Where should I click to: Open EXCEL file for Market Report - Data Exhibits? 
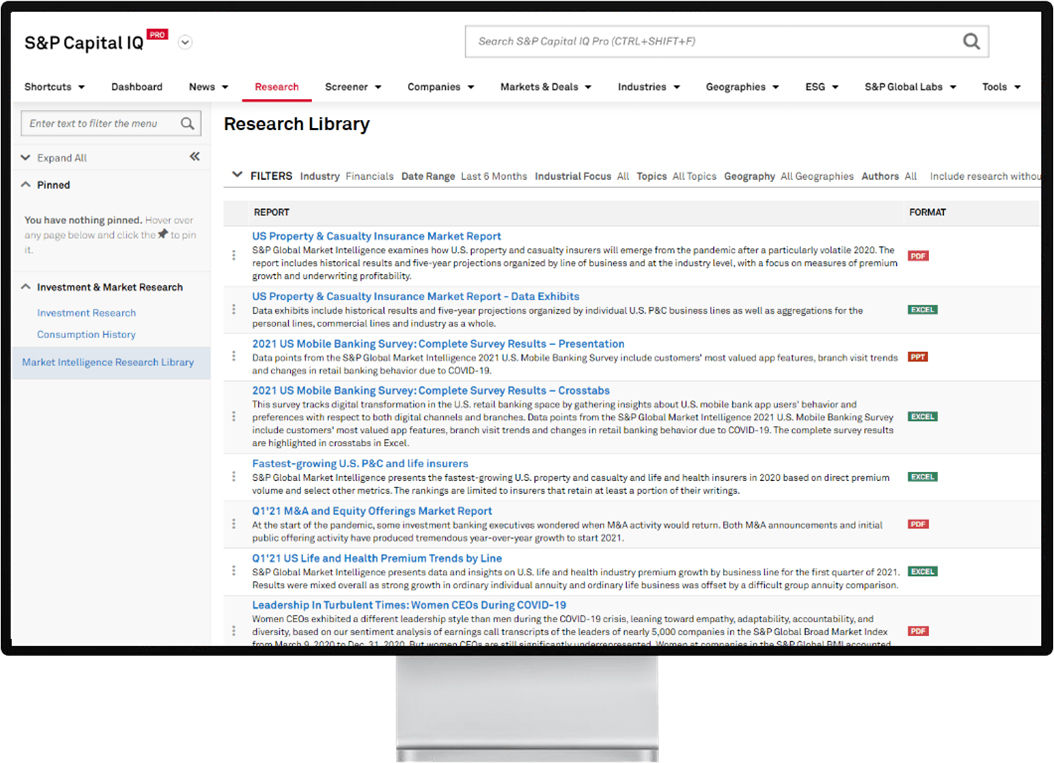click(x=922, y=310)
